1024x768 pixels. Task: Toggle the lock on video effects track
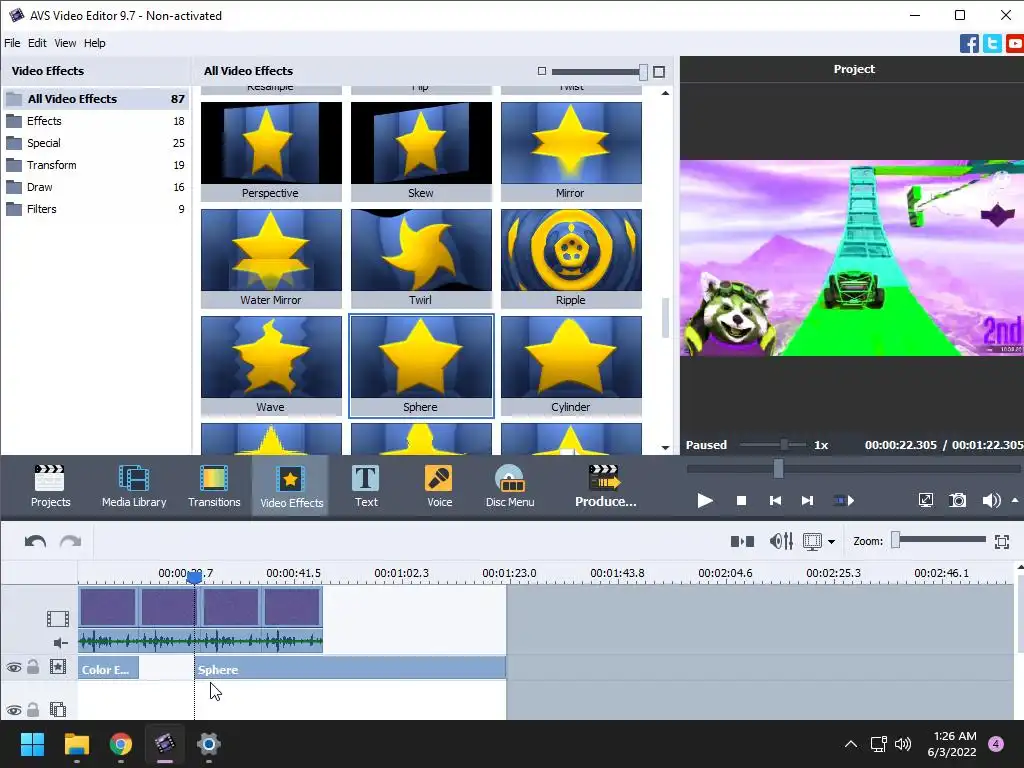33,667
